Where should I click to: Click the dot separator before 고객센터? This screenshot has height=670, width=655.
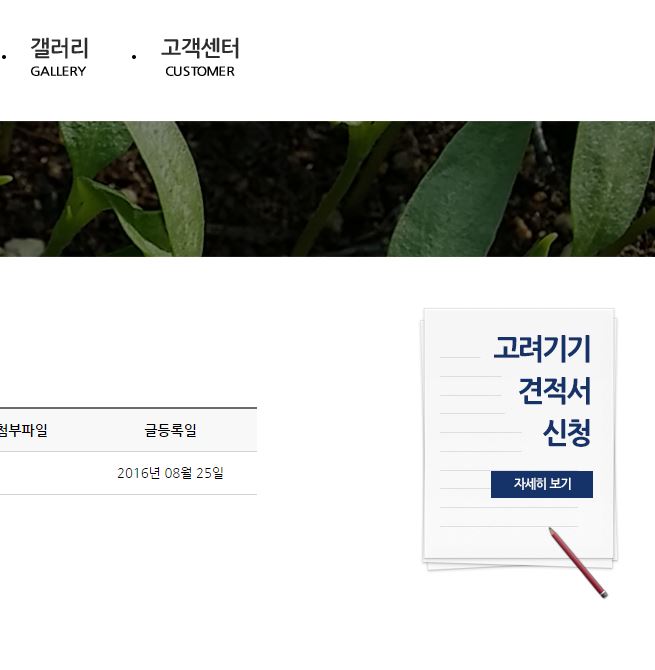click(x=134, y=56)
